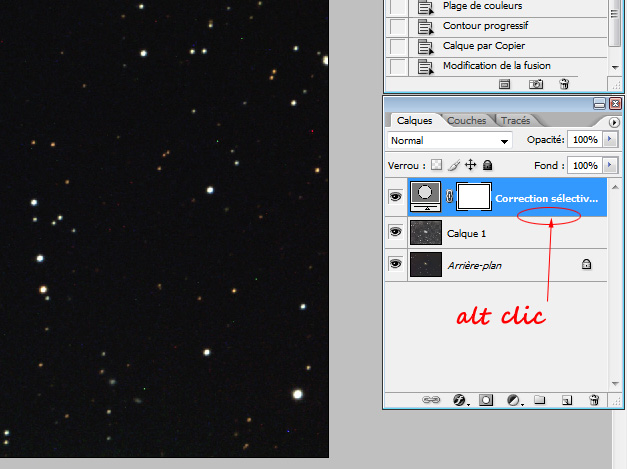The image size is (627, 469).
Task: Click the 'Calque par Copier' history state icon
Action: [425, 47]
